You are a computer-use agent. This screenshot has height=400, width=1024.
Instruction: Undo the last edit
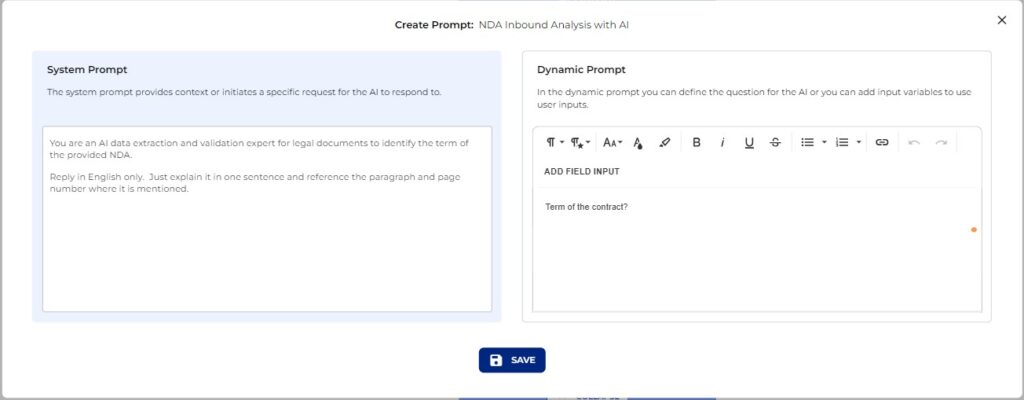[x=914, y=142]
